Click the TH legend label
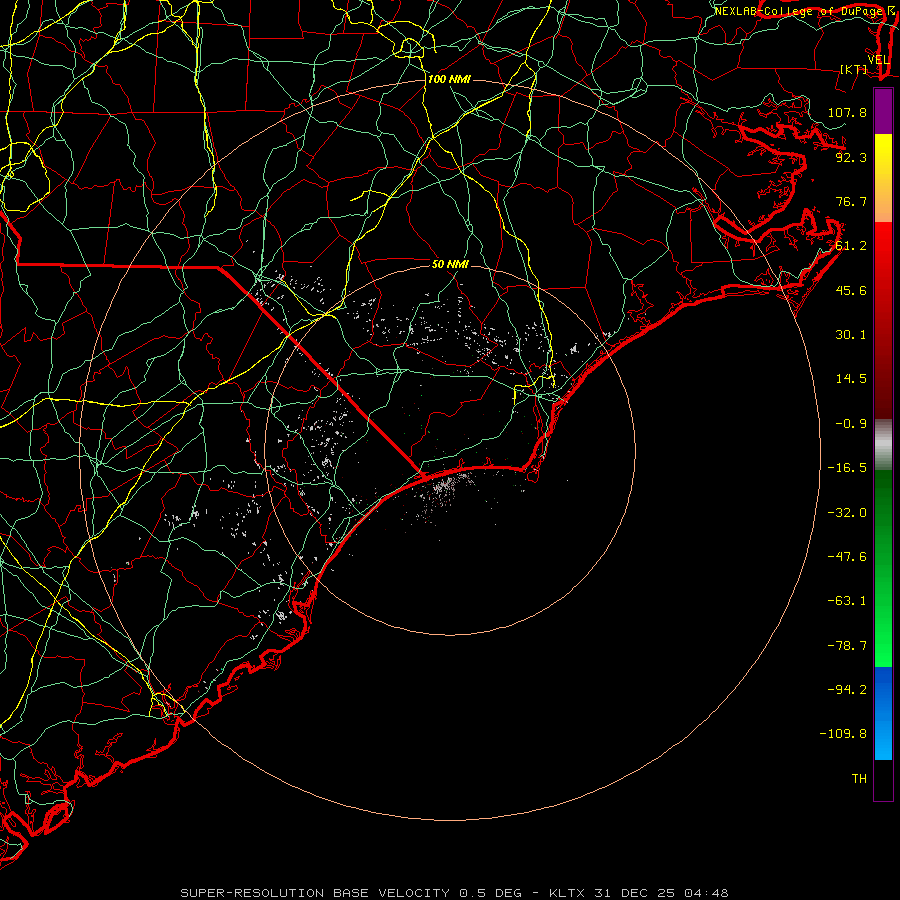900x900 pixels. click(859, 779)
